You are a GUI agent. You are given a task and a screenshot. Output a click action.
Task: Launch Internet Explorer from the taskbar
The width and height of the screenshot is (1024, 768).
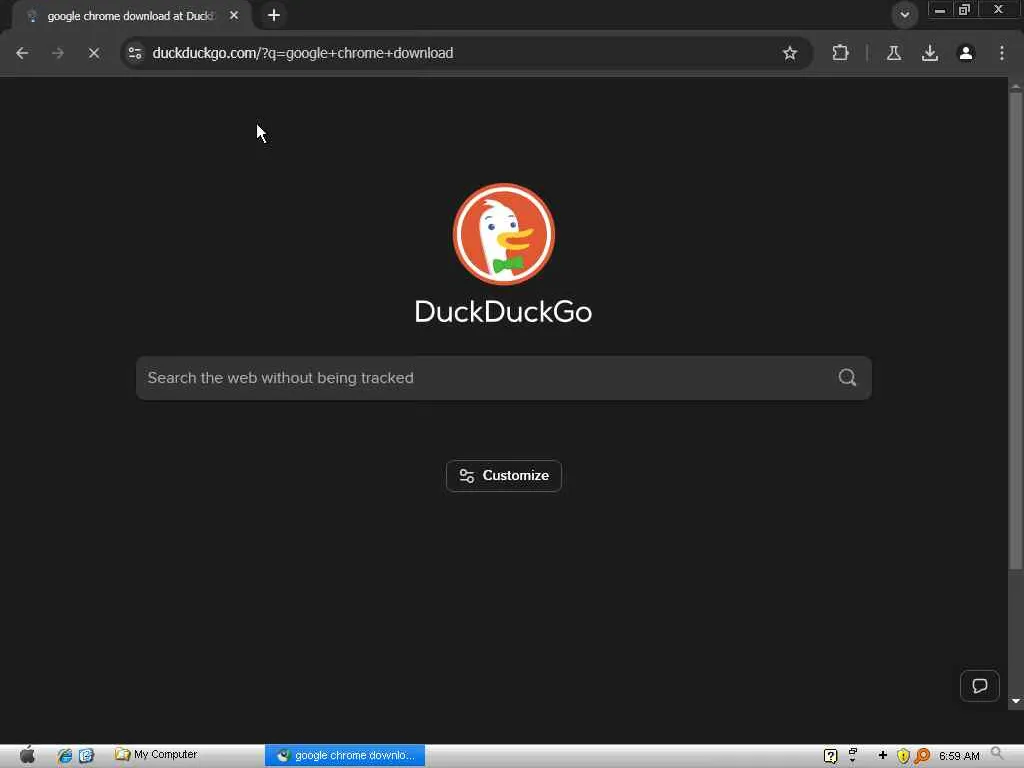(x=65, y=756)
